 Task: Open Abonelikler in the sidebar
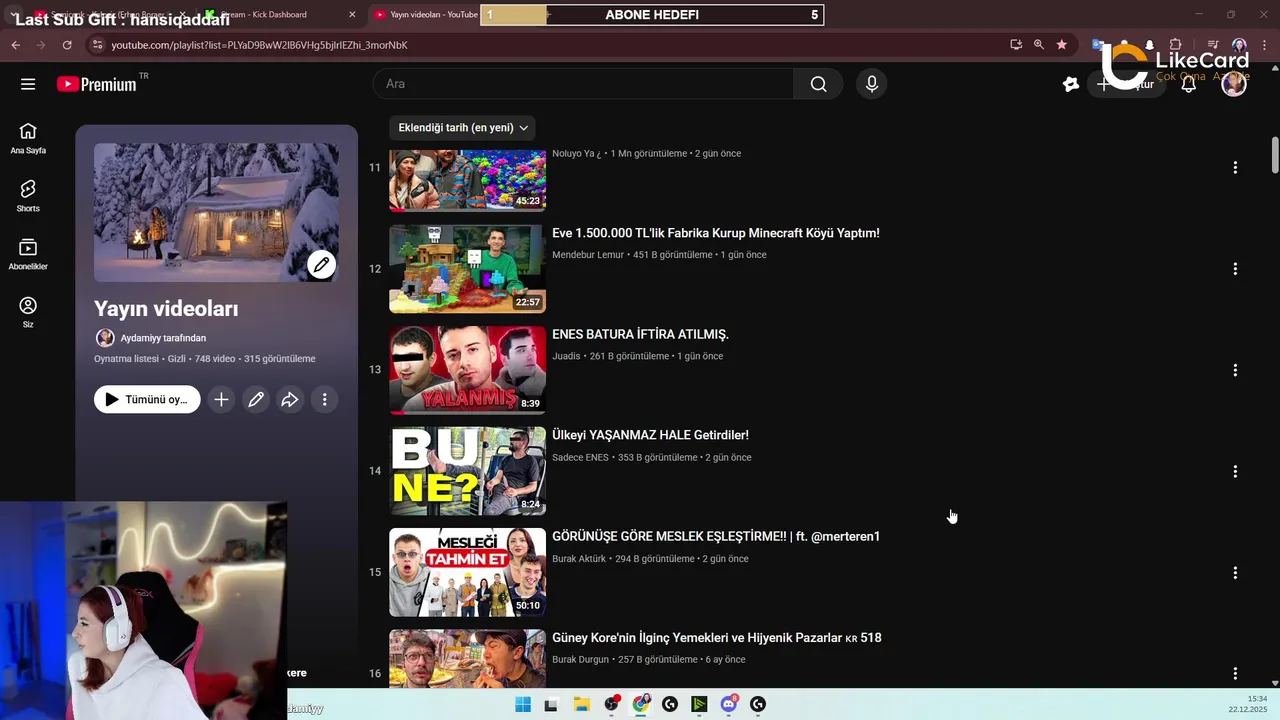28,254
